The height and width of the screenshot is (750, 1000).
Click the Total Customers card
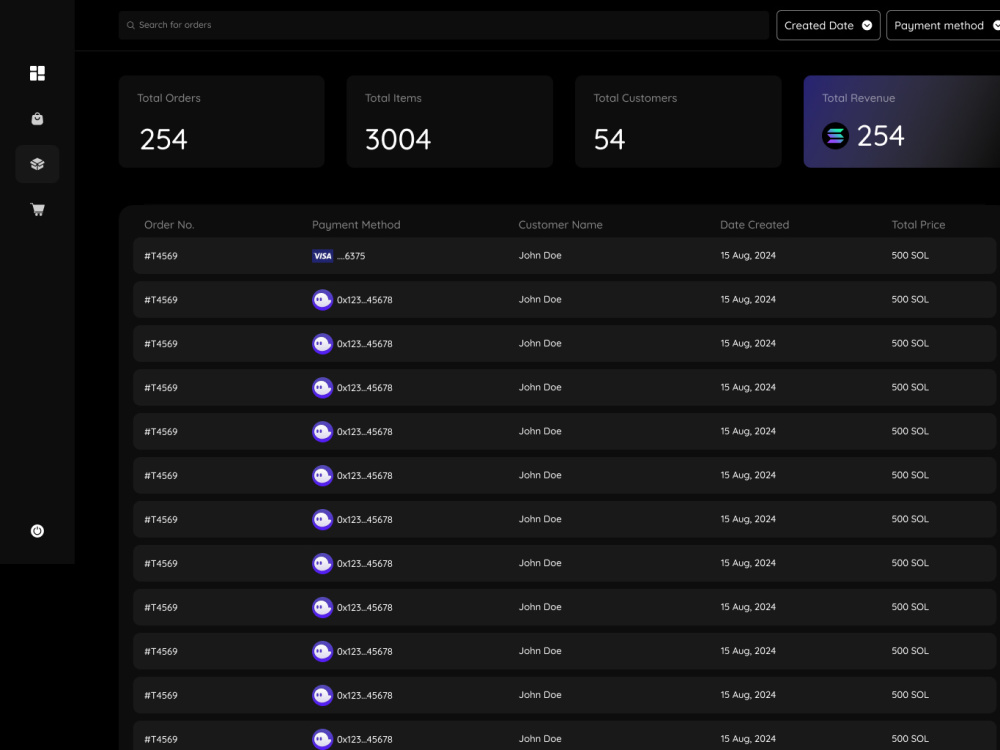[678, 122]
